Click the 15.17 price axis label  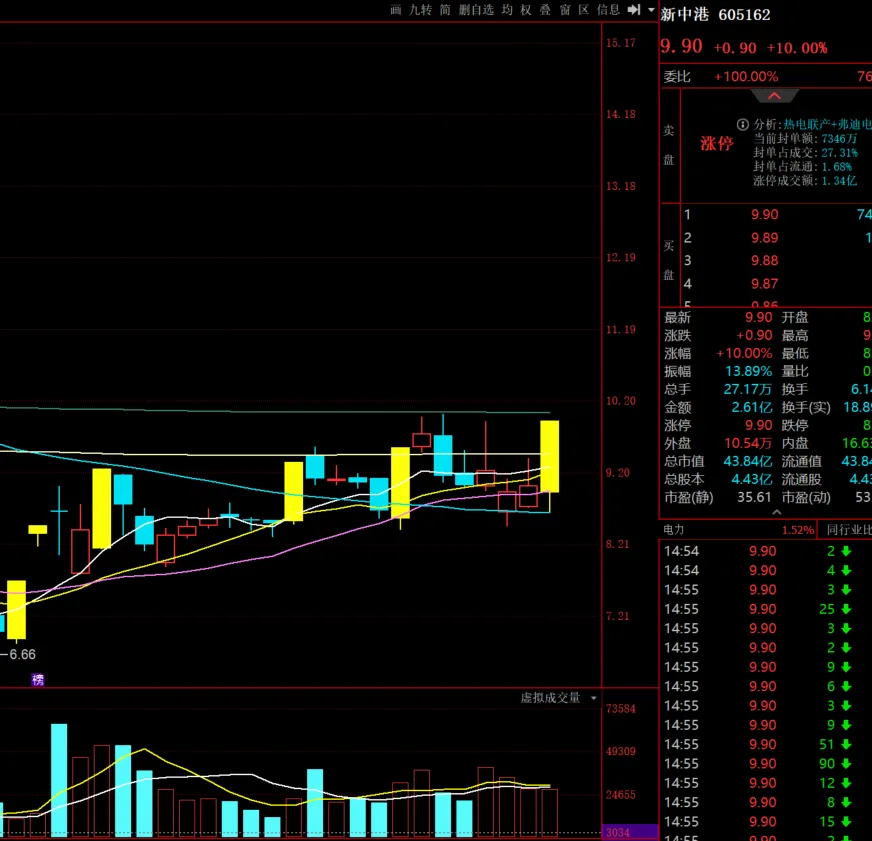tap(621, 43)
